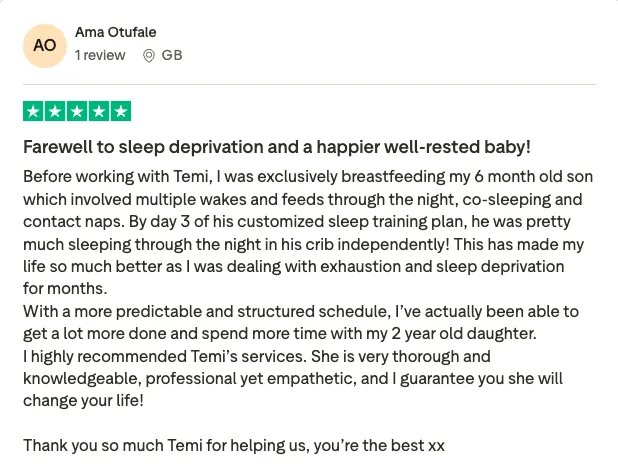
Task: Click the fifth green rating star
Action: click(121, 111)
